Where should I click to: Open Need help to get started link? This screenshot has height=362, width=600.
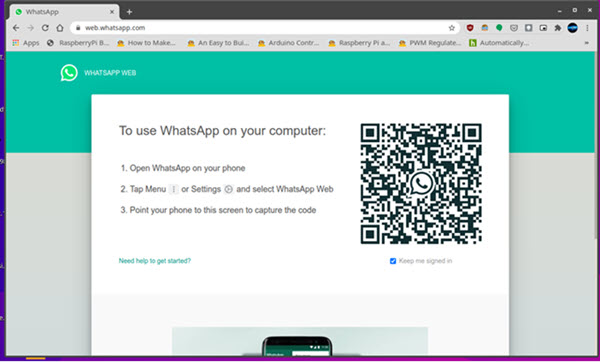coord(155,261)
